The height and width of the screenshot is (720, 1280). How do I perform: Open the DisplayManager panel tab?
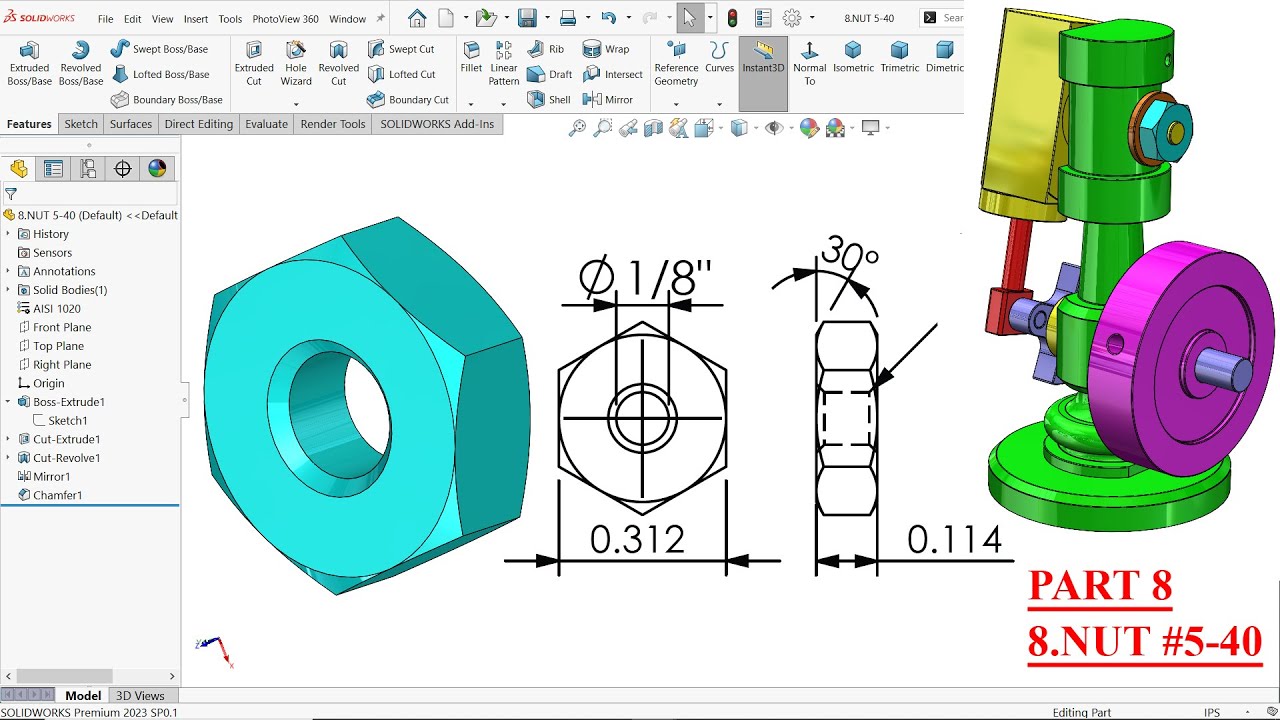tap(157, 169)
